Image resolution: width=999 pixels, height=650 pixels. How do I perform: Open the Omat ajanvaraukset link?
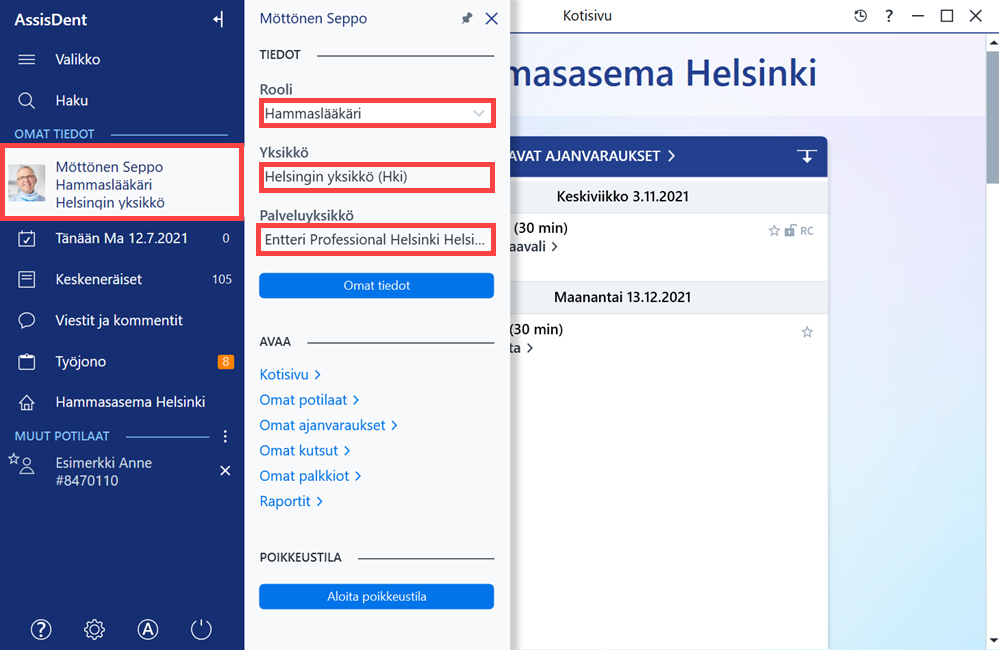(328, 426)
